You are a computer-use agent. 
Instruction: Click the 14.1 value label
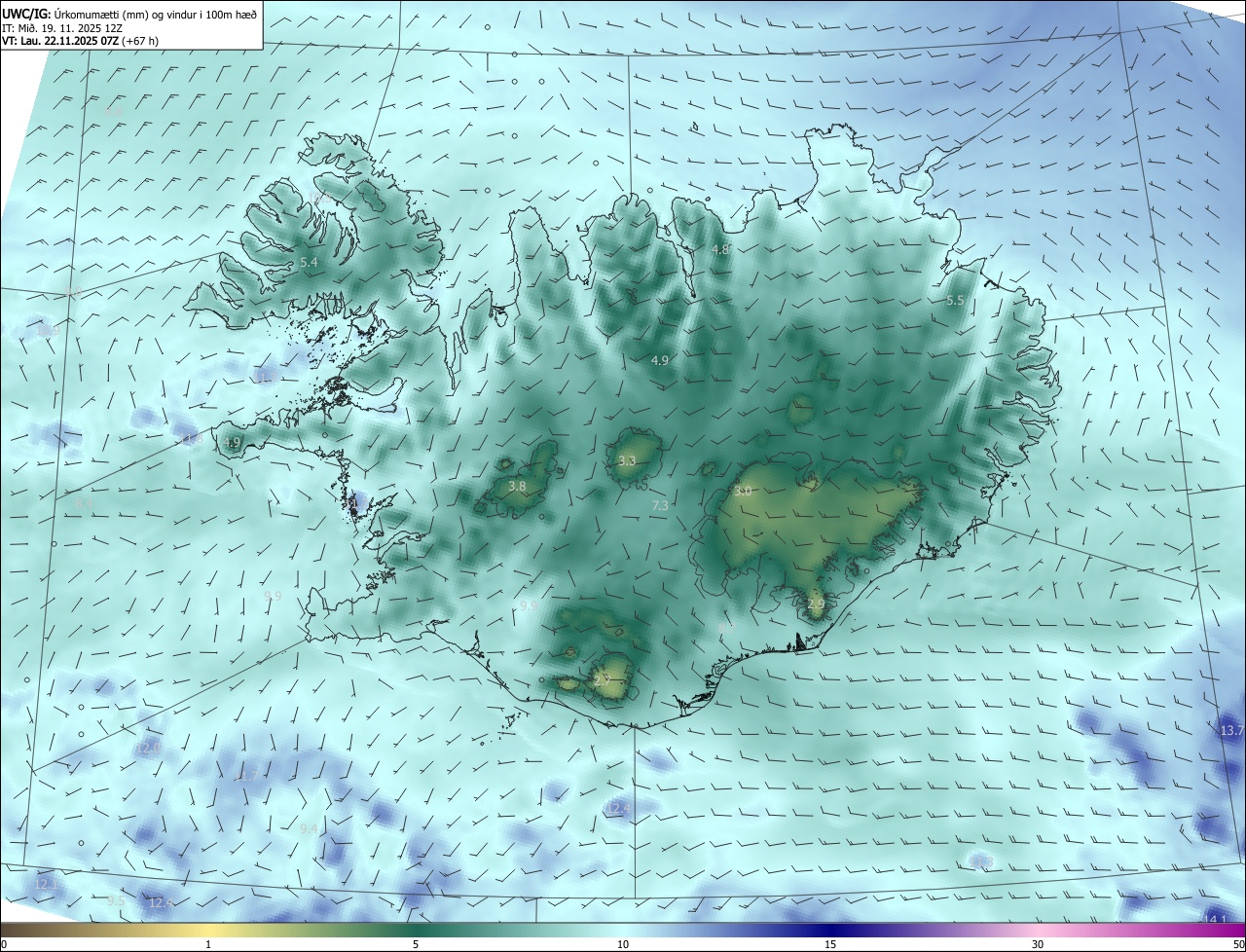click(1216, 920)
